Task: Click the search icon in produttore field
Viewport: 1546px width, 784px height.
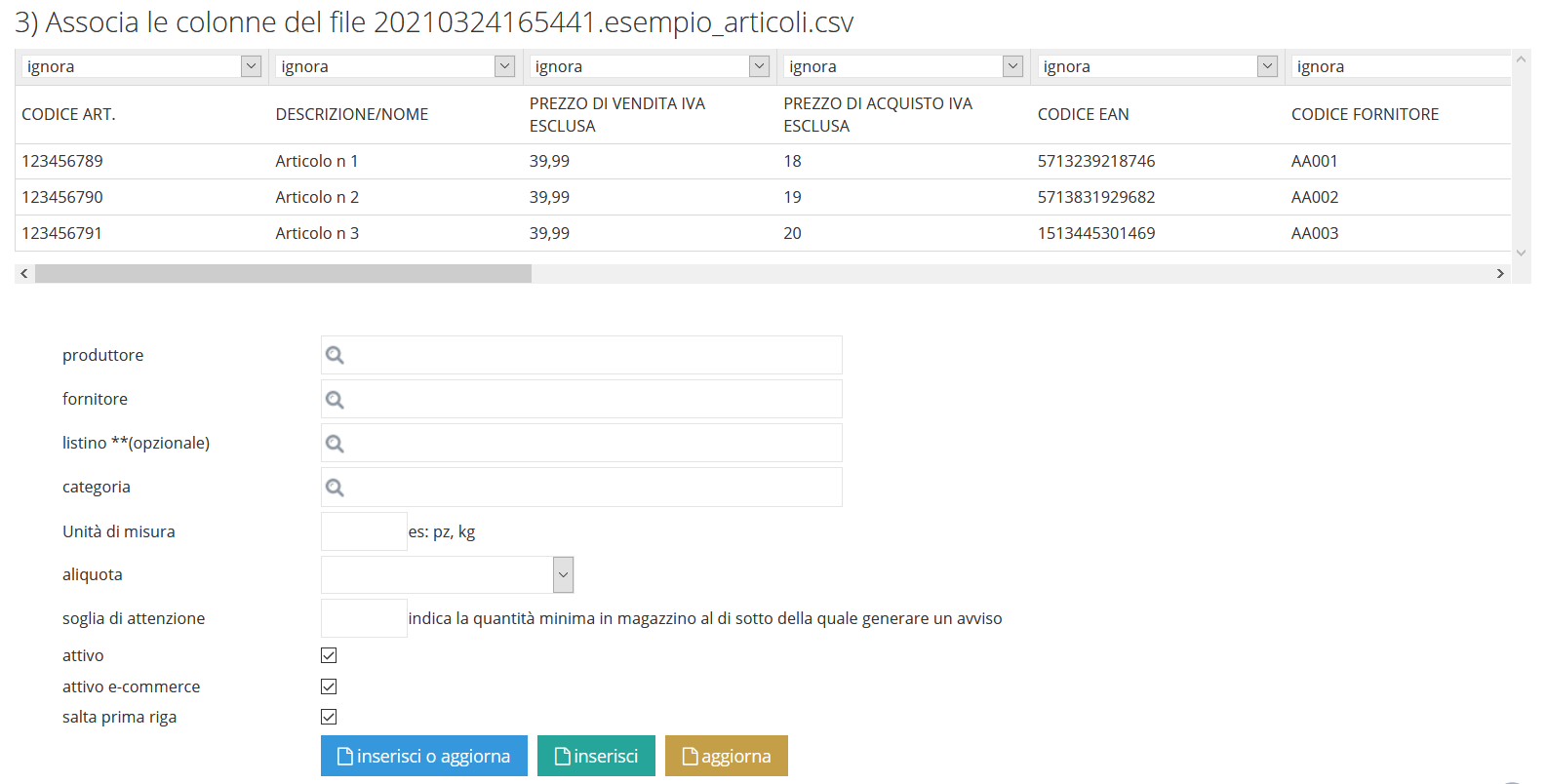Action: [335, 355]
